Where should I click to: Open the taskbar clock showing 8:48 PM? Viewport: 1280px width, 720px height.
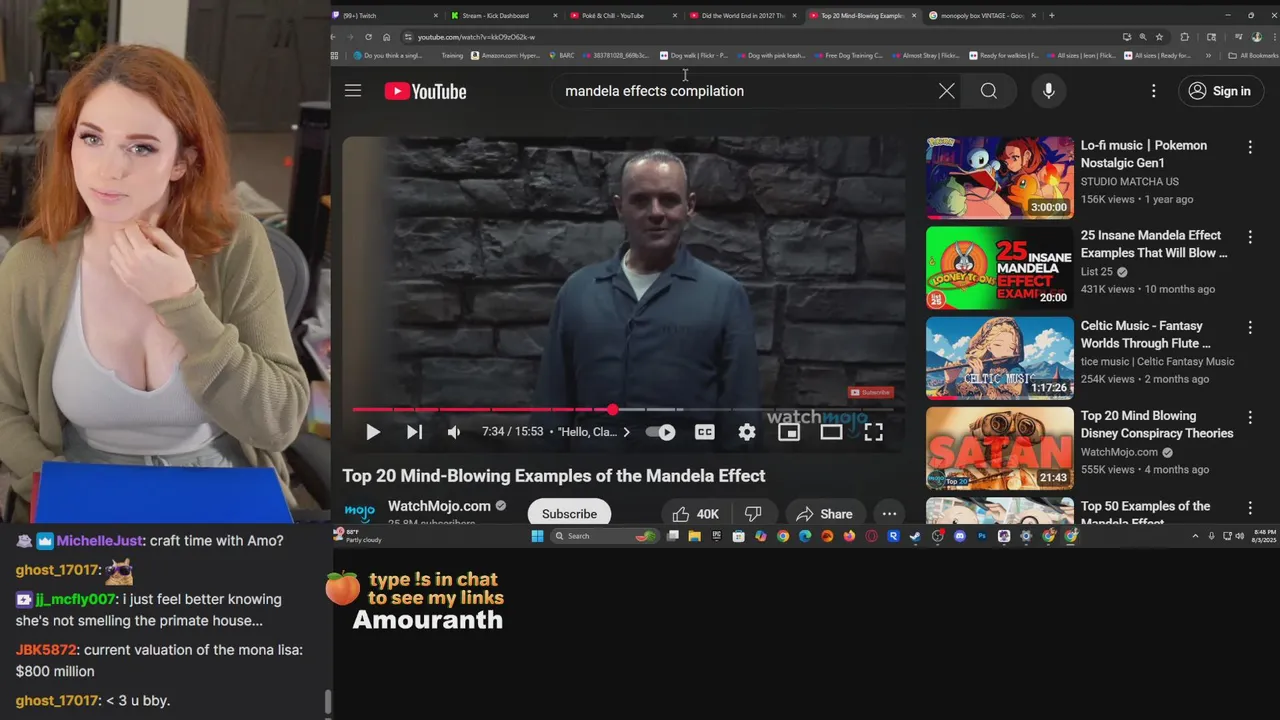[1262, 536]
